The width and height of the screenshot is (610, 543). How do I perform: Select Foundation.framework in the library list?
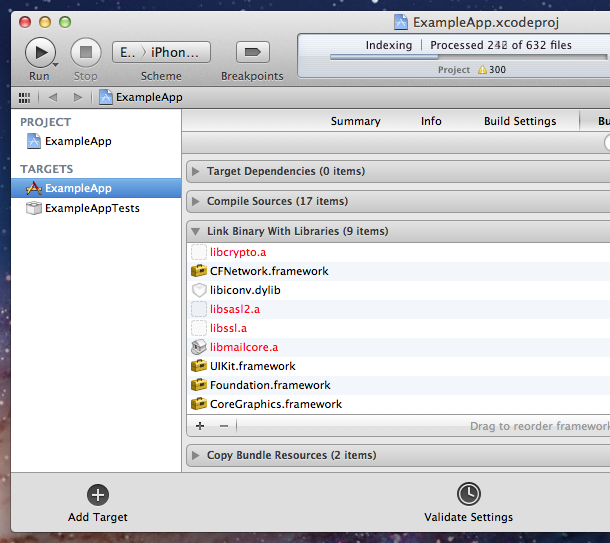coord(399,385)
